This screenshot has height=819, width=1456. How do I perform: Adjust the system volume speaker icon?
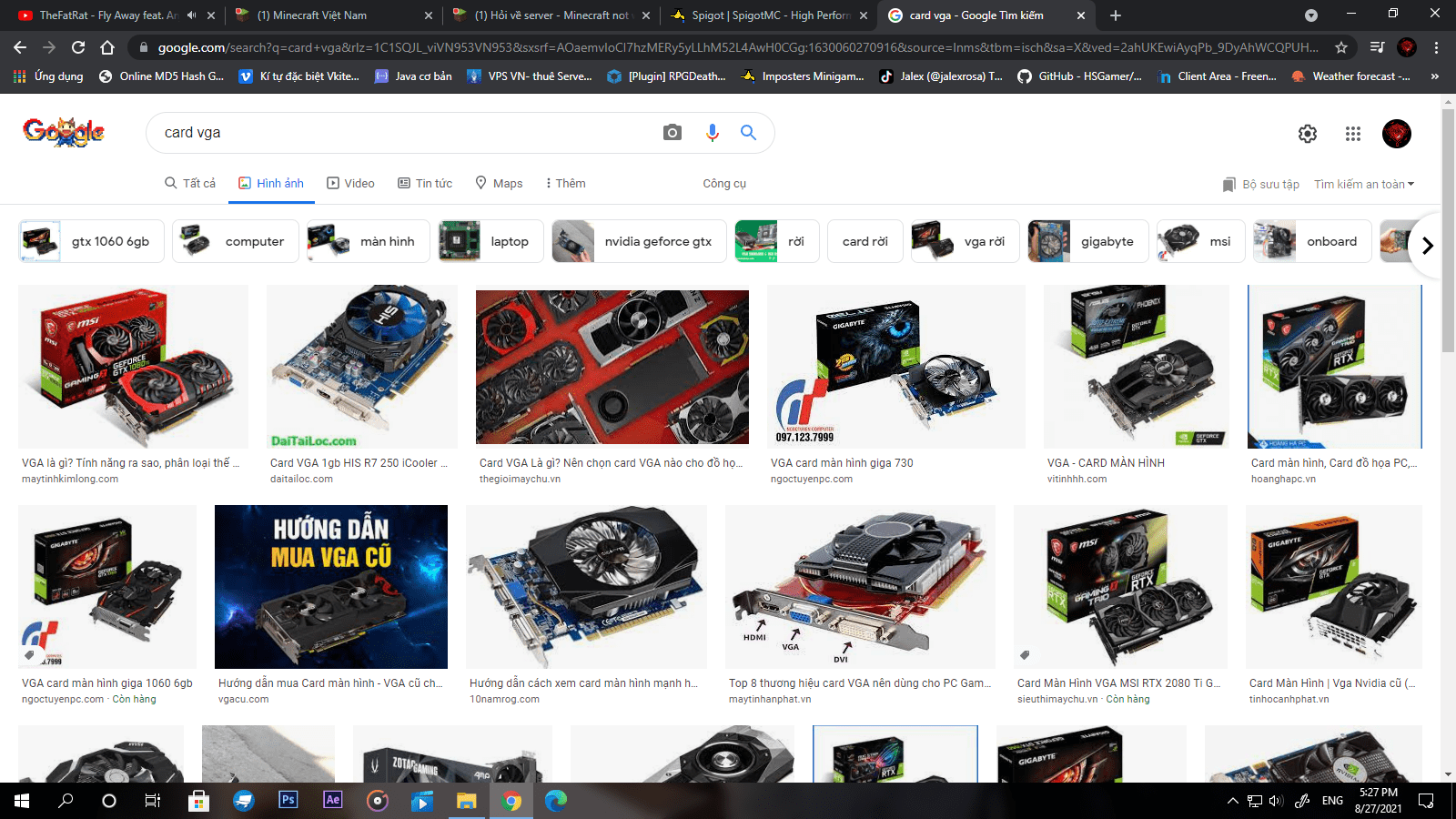point(1276,801)
